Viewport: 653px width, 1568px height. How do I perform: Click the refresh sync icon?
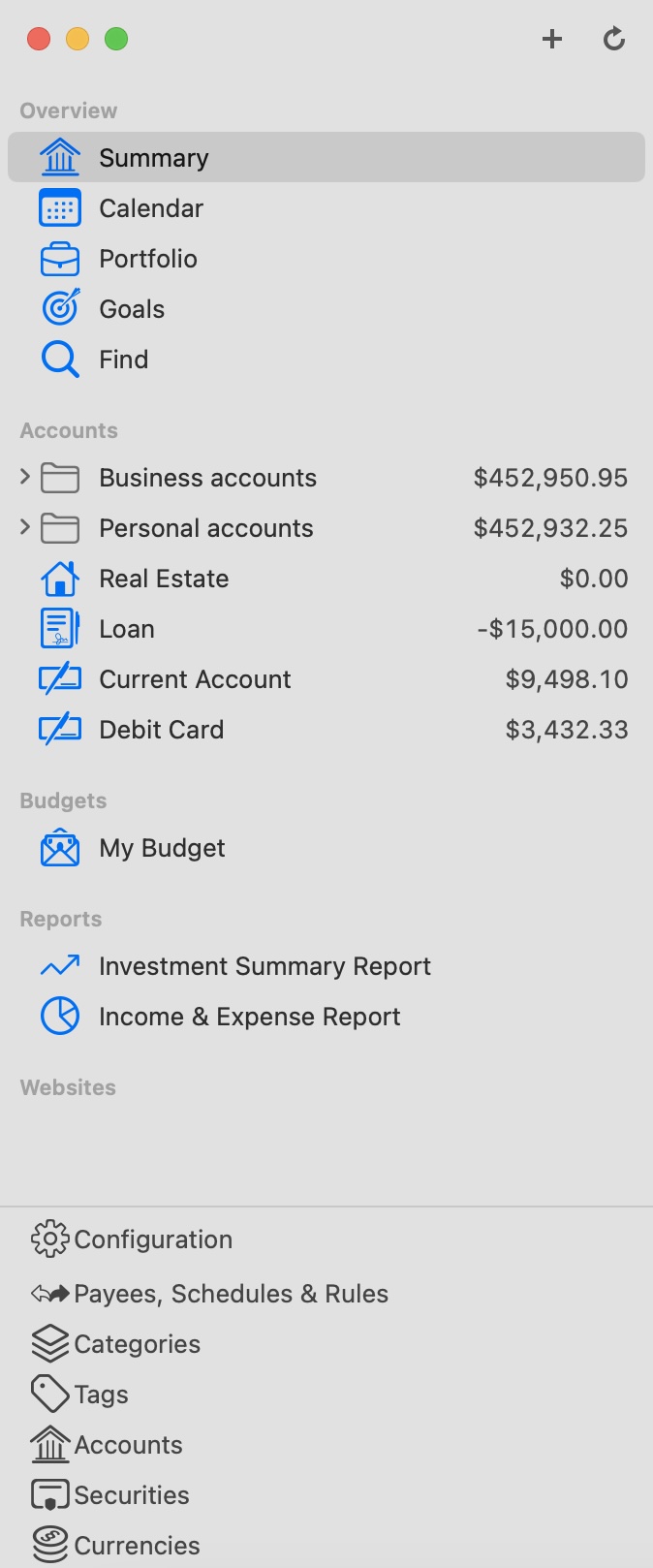pyautogui.click(x=614, y=39)
